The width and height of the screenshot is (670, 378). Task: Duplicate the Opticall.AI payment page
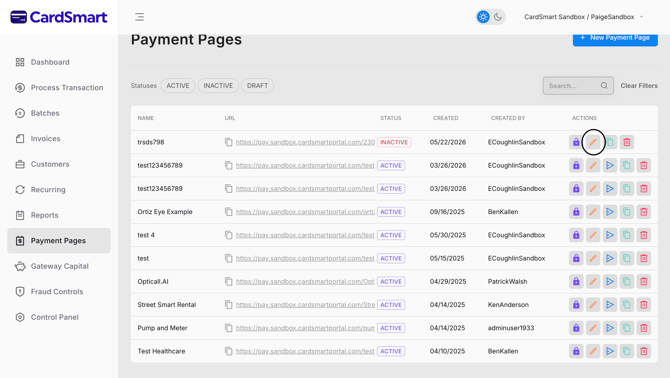pyautogui.click(x=627, y=281)
